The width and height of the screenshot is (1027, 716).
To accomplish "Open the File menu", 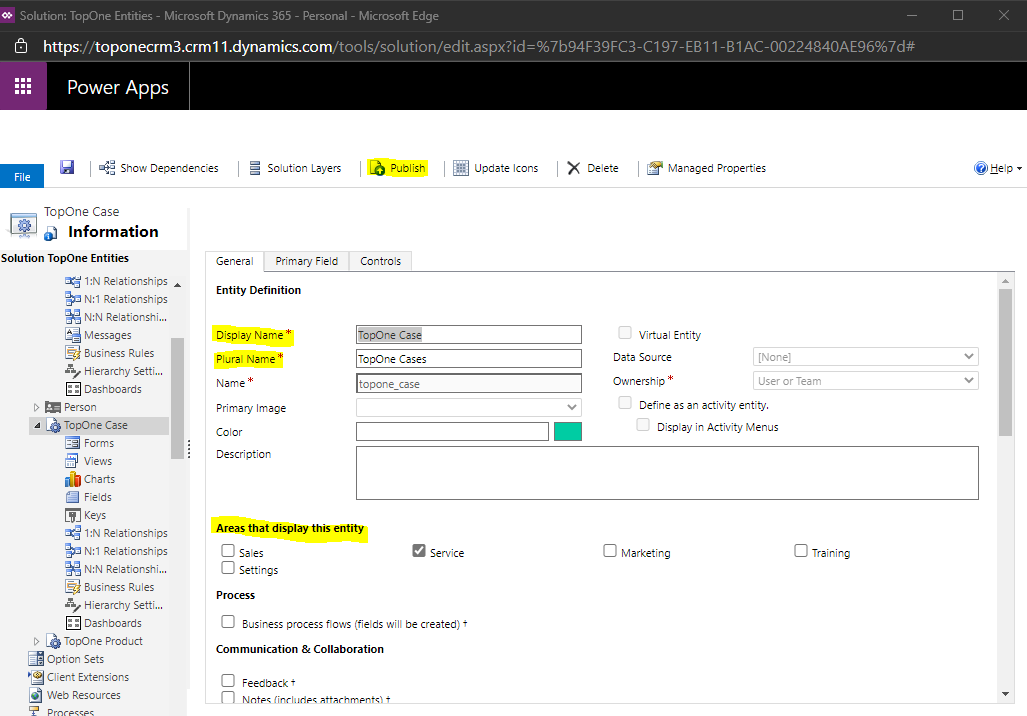I will click(21, 175).
